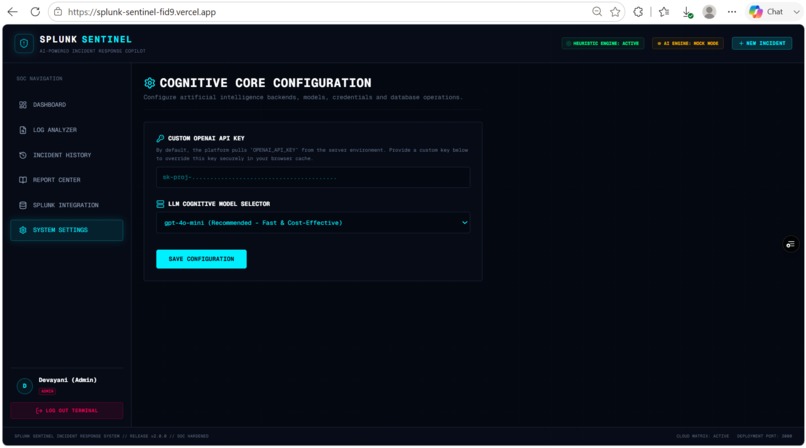Click the System Settings gear icon
Viewport: 806px width, 448px height.
pos(23,230)
